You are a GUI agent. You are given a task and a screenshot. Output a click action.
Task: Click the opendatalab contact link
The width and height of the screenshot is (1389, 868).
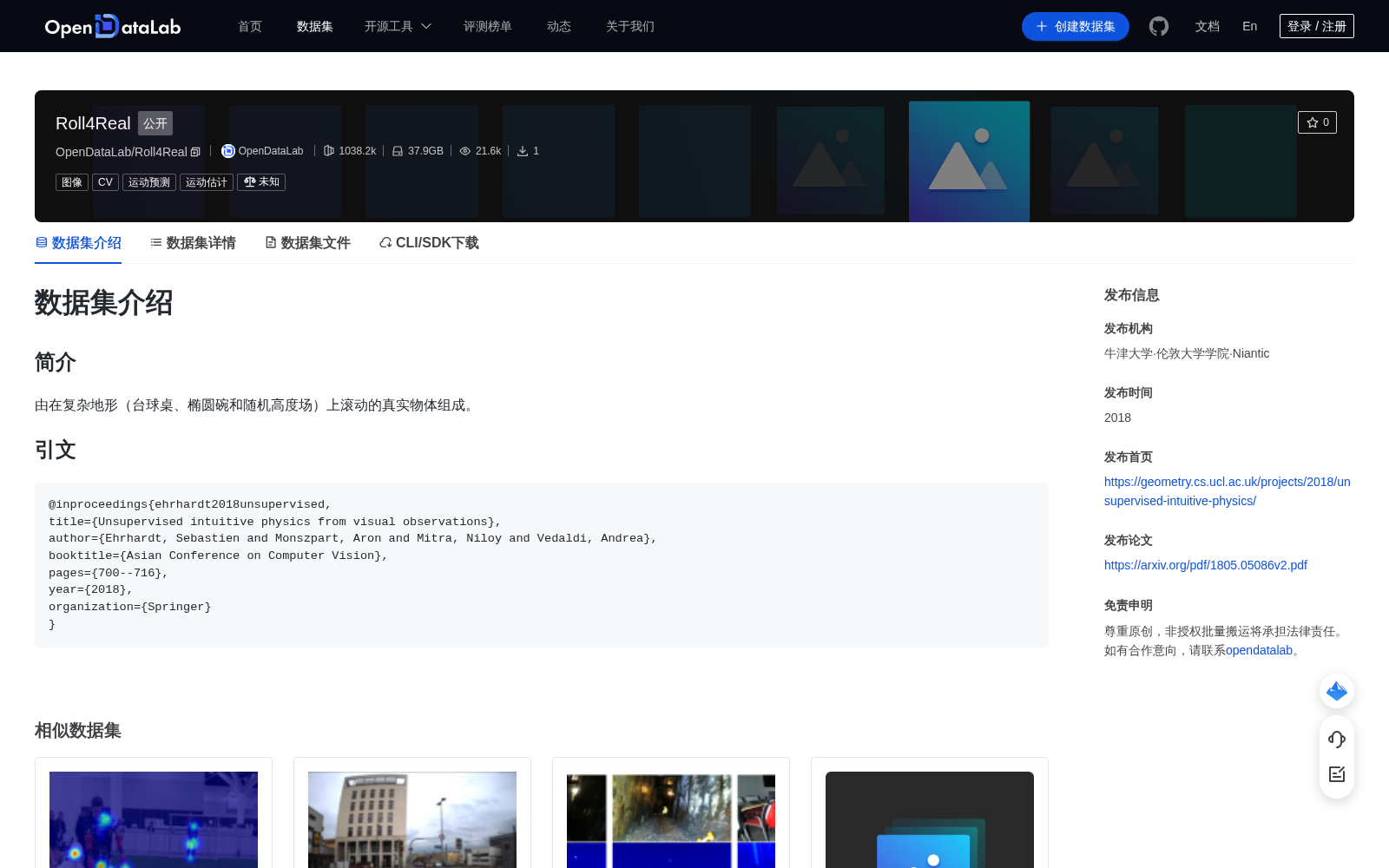tap(1259, 650)
